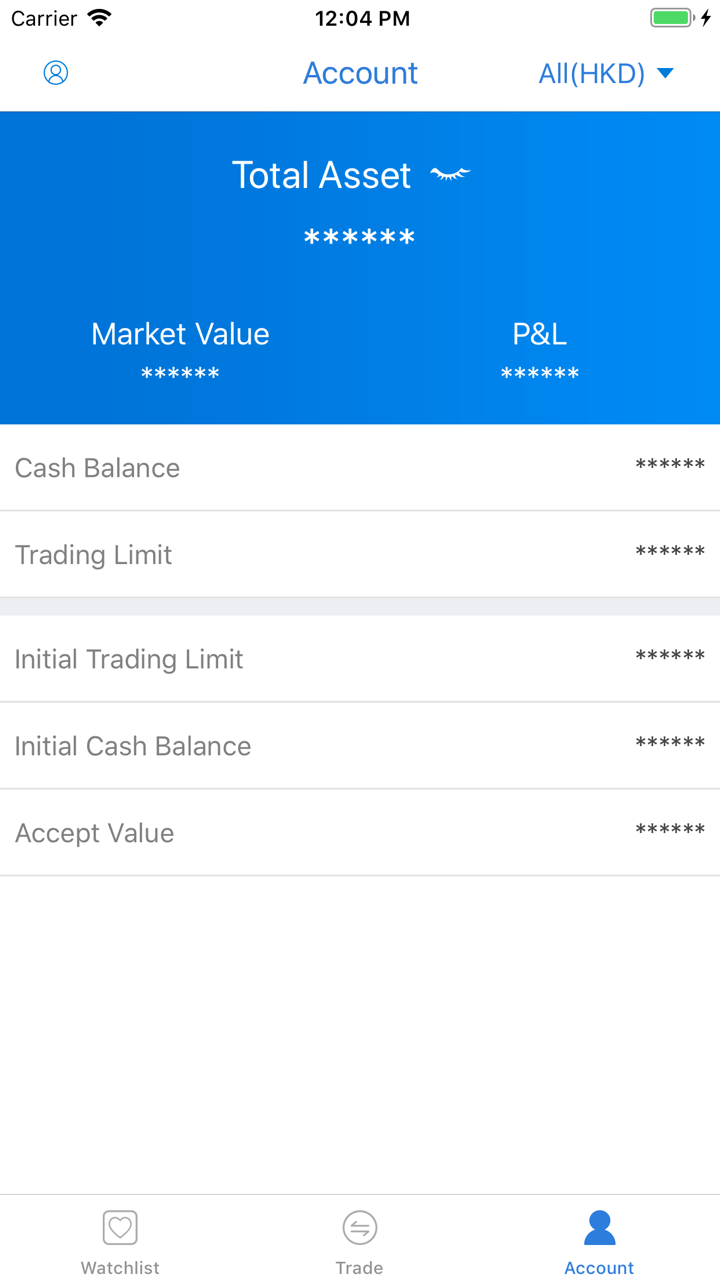Tap the Trade swap-arrows icon

tap(359, 1227)
